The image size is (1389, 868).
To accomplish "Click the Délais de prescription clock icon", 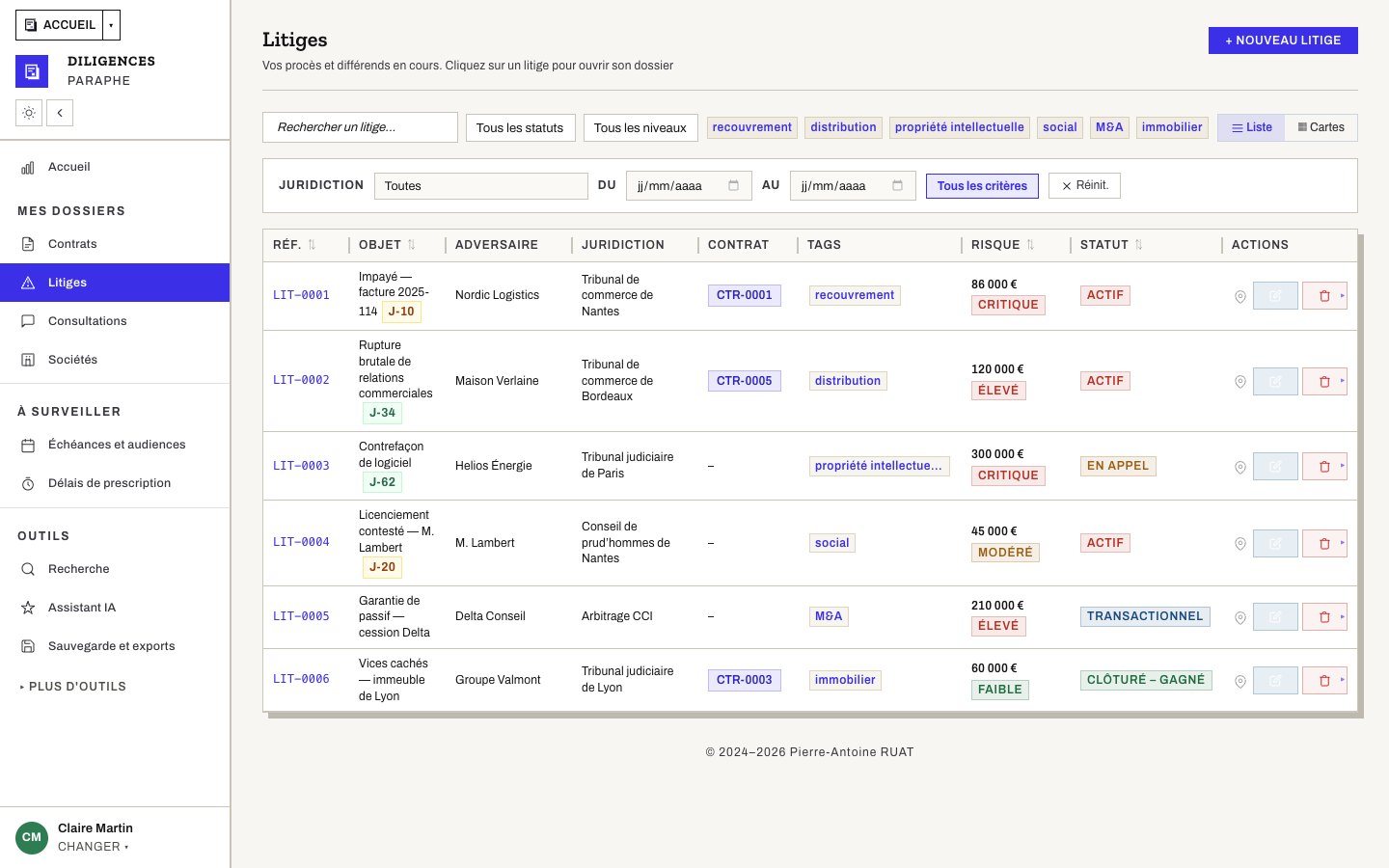I will tap(28, 483).
